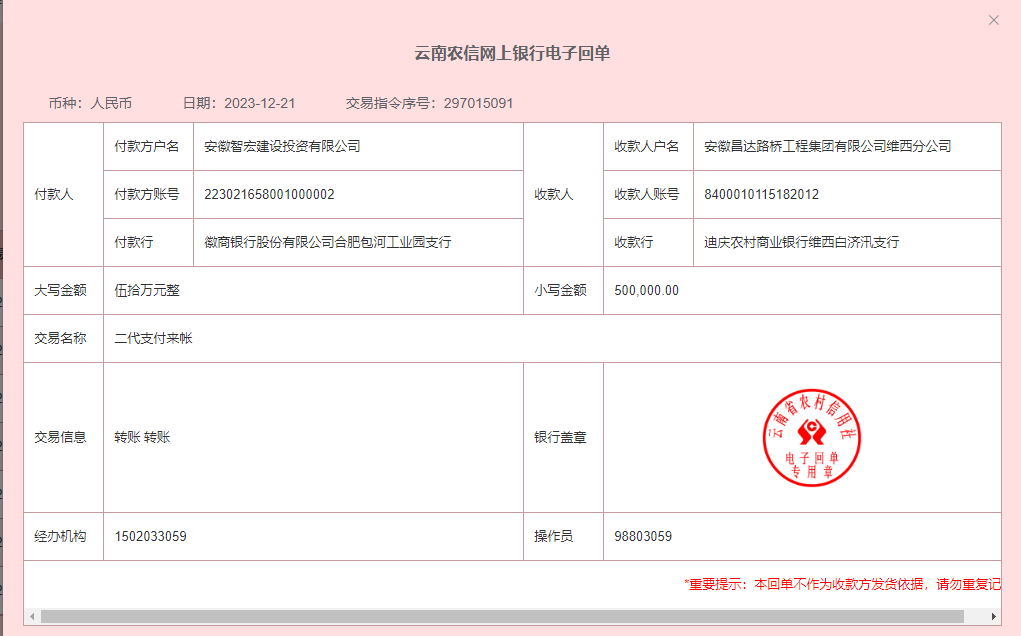Click the transaction order number 297015091
Image resolution: width=1021 pixels, height=636 pixels.
(x=478, y=103)
